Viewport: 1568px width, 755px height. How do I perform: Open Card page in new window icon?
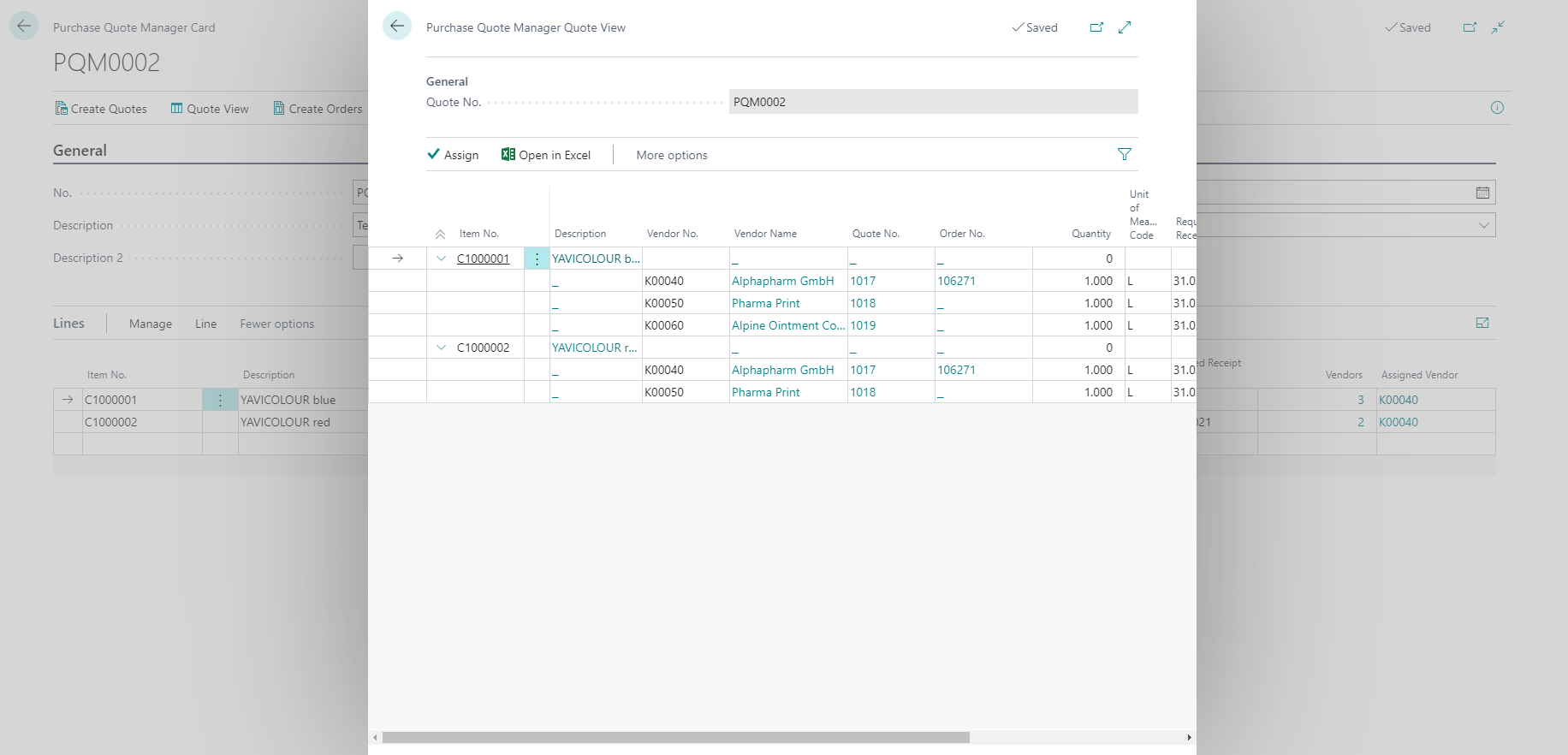(x=1470, y=27)
